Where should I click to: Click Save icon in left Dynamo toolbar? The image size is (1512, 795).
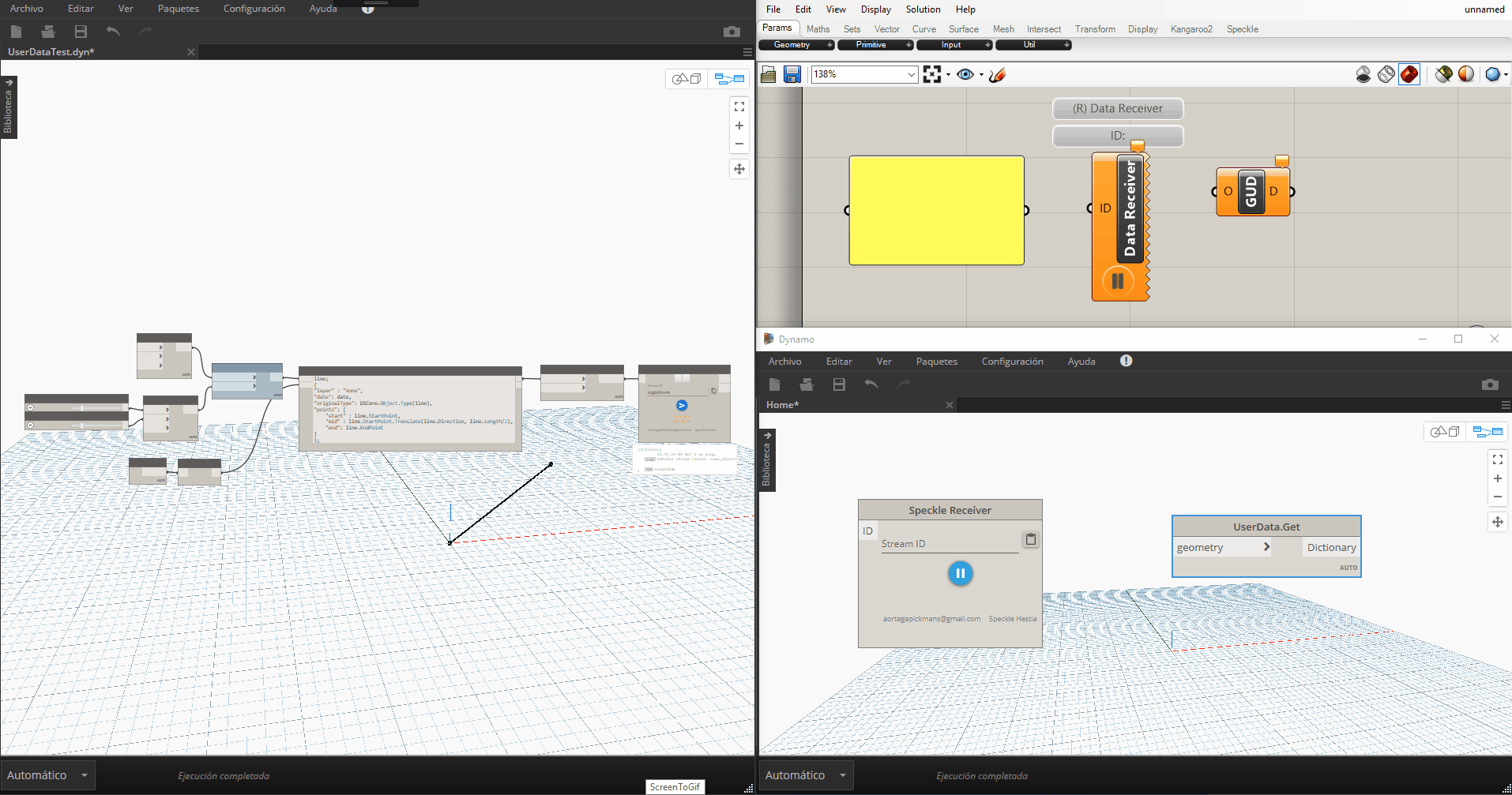(x=81, y=32)
